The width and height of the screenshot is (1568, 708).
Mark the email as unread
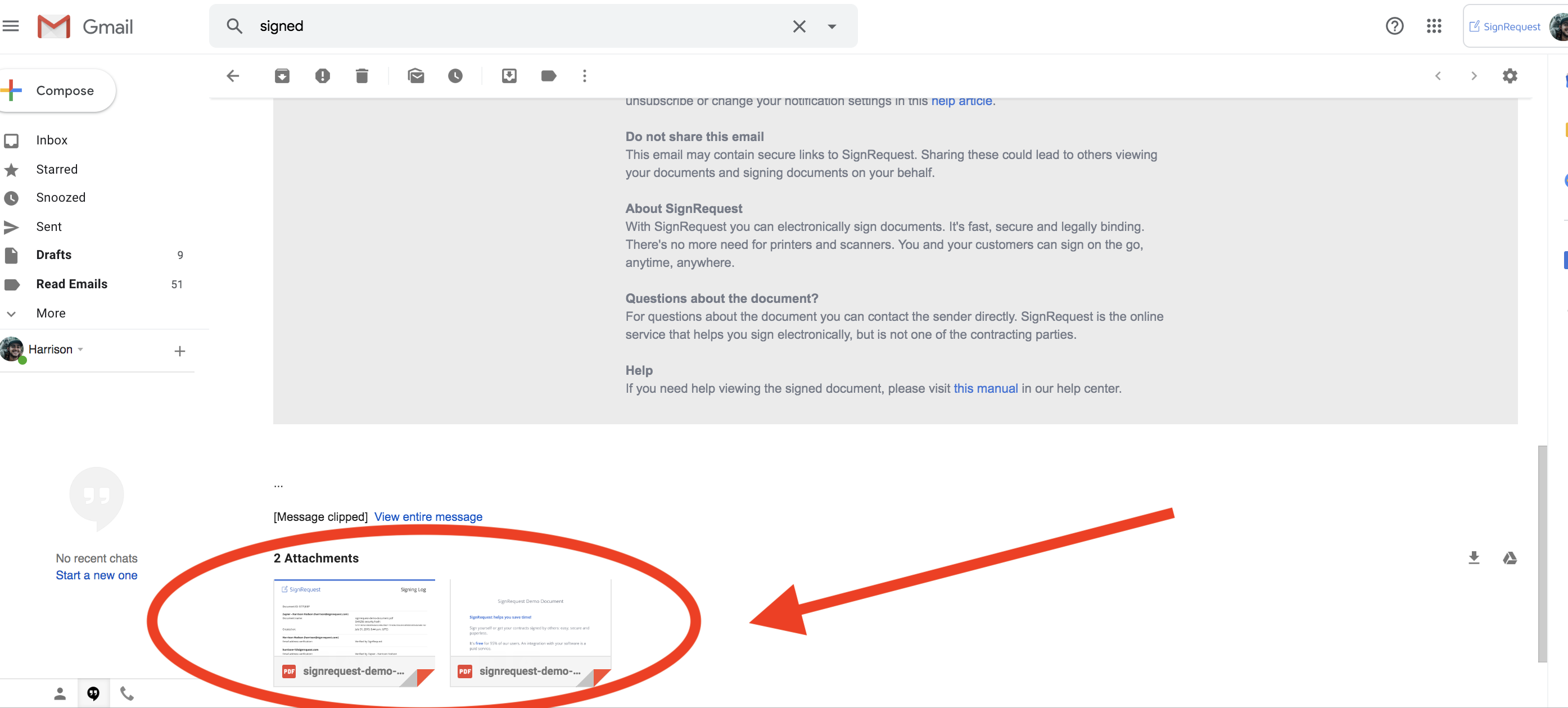point(417,75)
